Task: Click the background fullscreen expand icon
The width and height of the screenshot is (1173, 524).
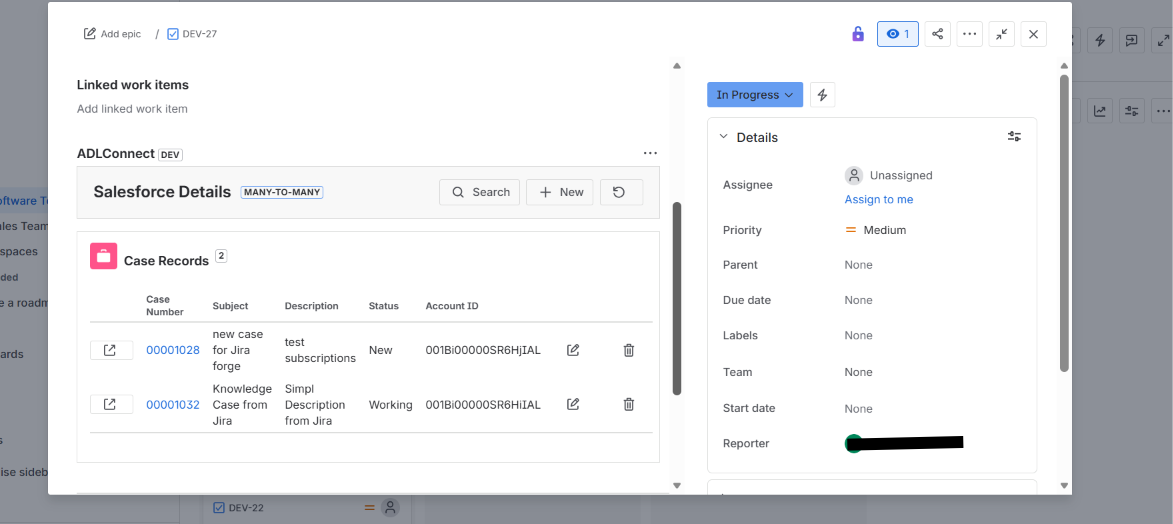Action: point(1163,40)
